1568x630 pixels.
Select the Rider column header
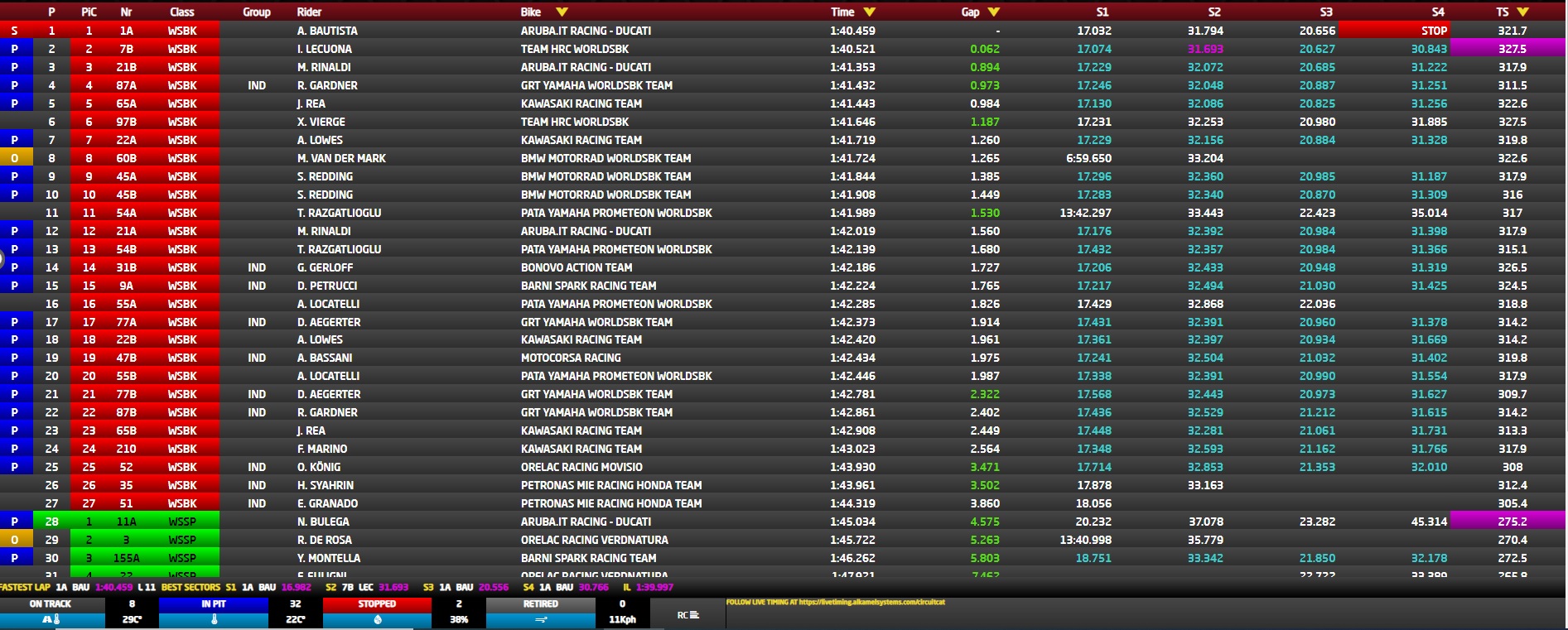[x=309, y=12]
